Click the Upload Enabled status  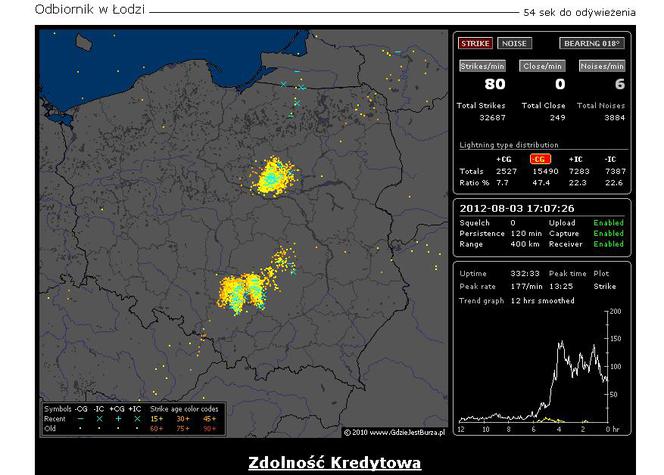pos(609,223)
